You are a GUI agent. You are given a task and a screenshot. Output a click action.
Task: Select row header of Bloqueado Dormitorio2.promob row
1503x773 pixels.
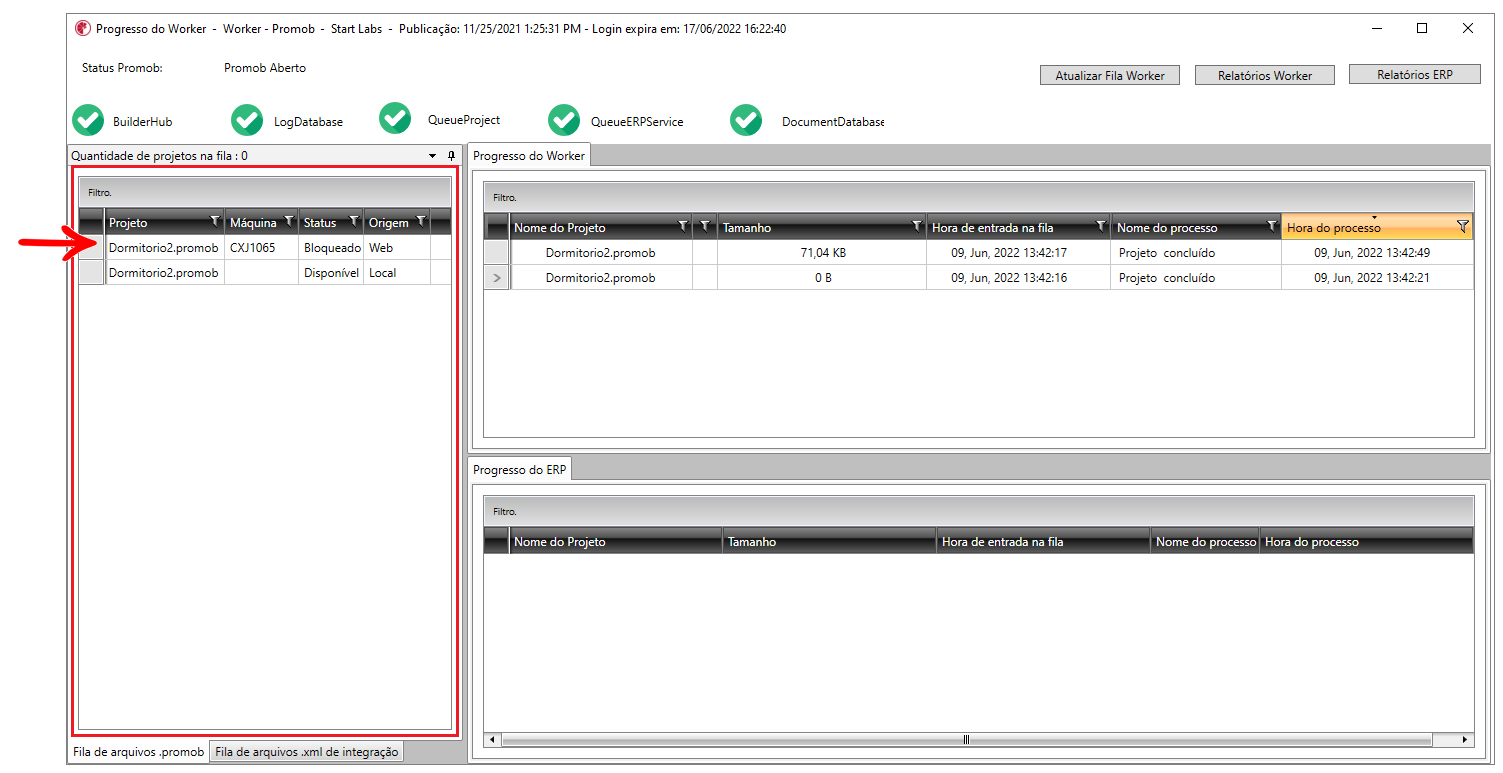point(91,247)
